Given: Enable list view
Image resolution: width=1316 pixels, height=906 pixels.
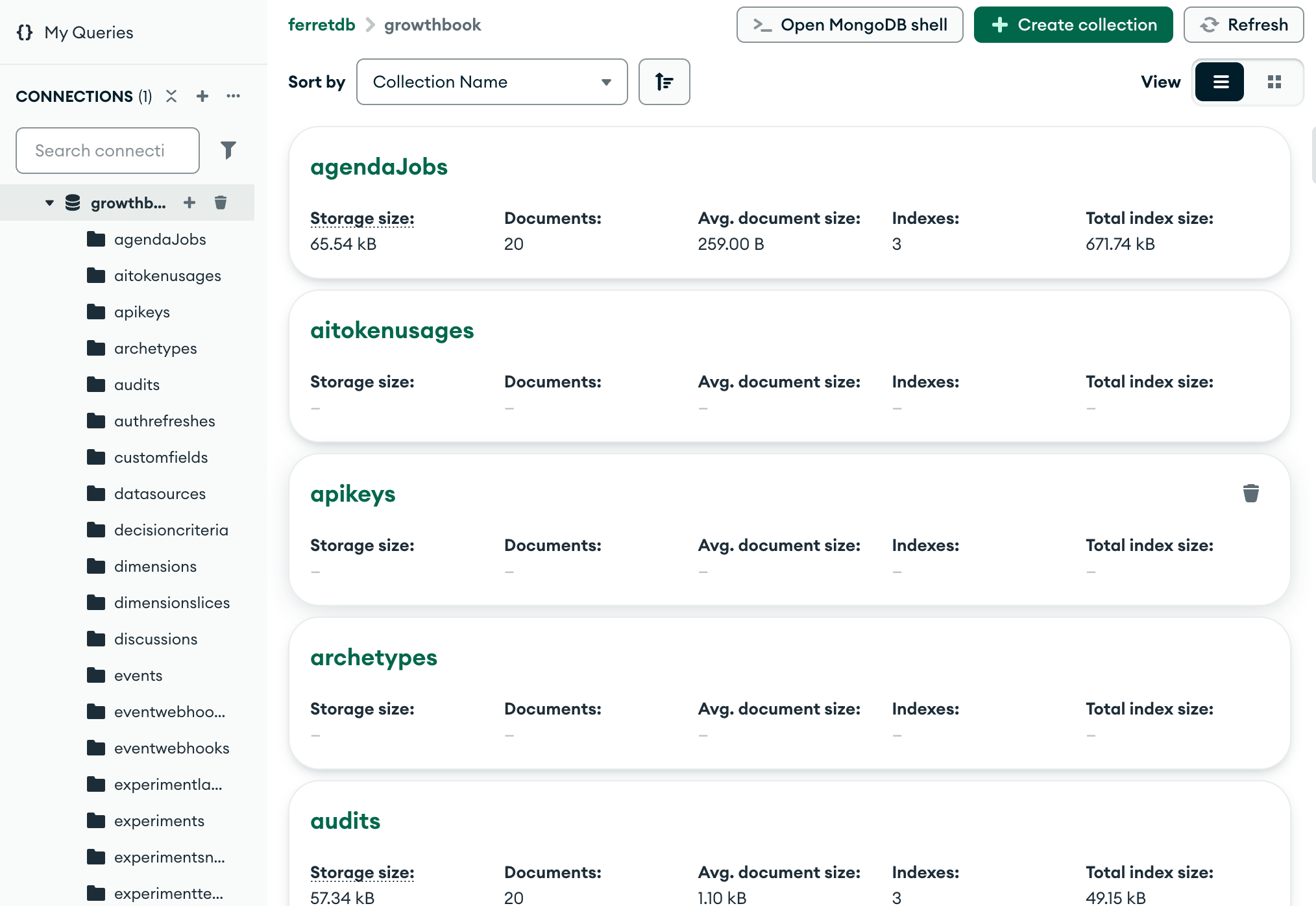Looking at the screenshot, I should pos(1220,82).
